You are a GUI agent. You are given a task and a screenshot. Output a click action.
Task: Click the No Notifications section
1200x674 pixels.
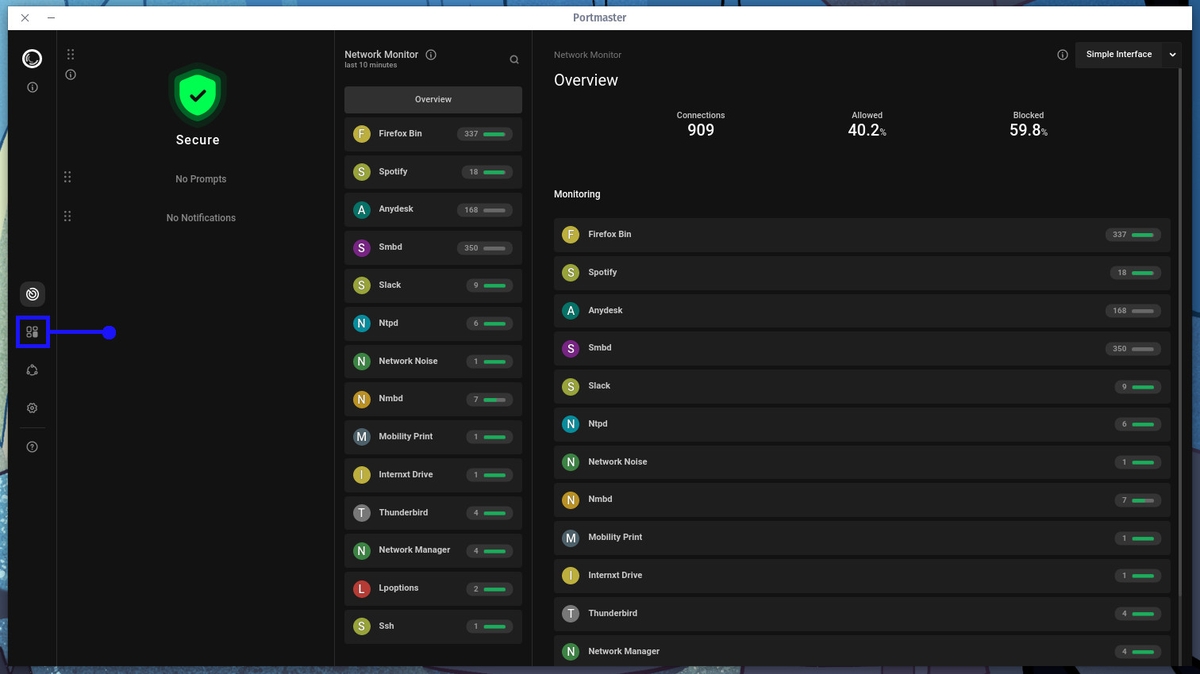[200, 217]
